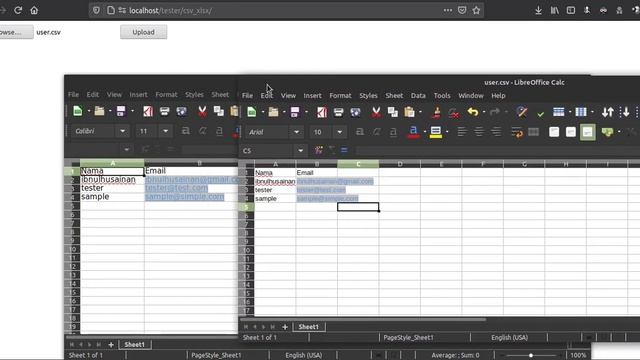The height and width of the screenshot is (360, 640).
Task: Click Paste clipboard in user.csv window
Action: [x=409, y=112]
